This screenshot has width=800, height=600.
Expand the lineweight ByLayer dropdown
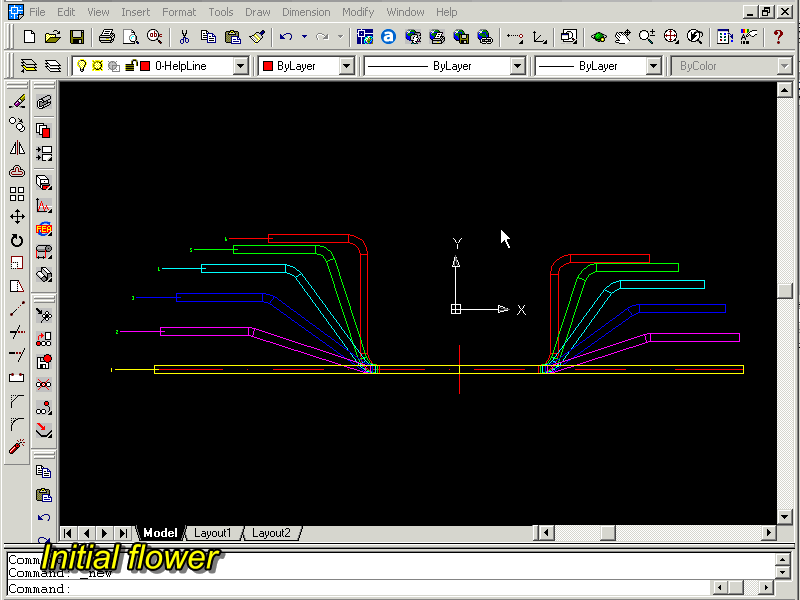point(653,66)
